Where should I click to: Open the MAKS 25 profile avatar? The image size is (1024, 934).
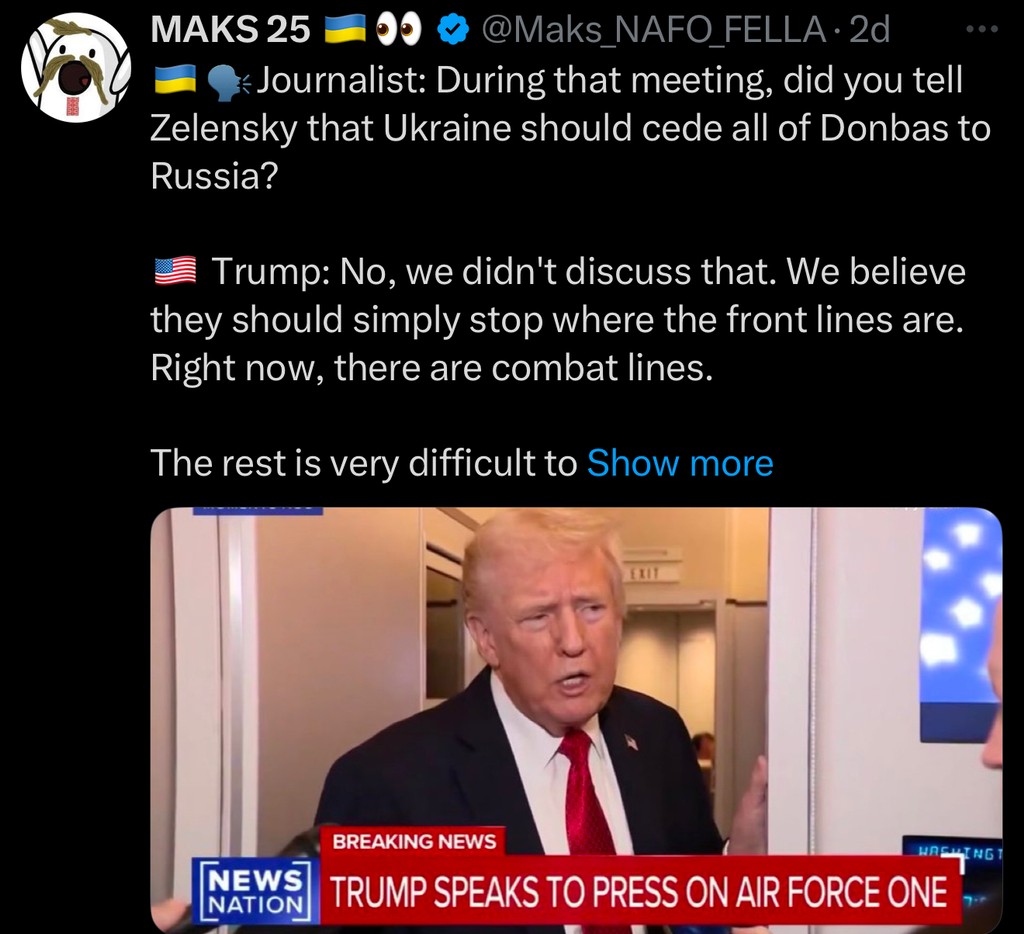[x=76, y=67]
